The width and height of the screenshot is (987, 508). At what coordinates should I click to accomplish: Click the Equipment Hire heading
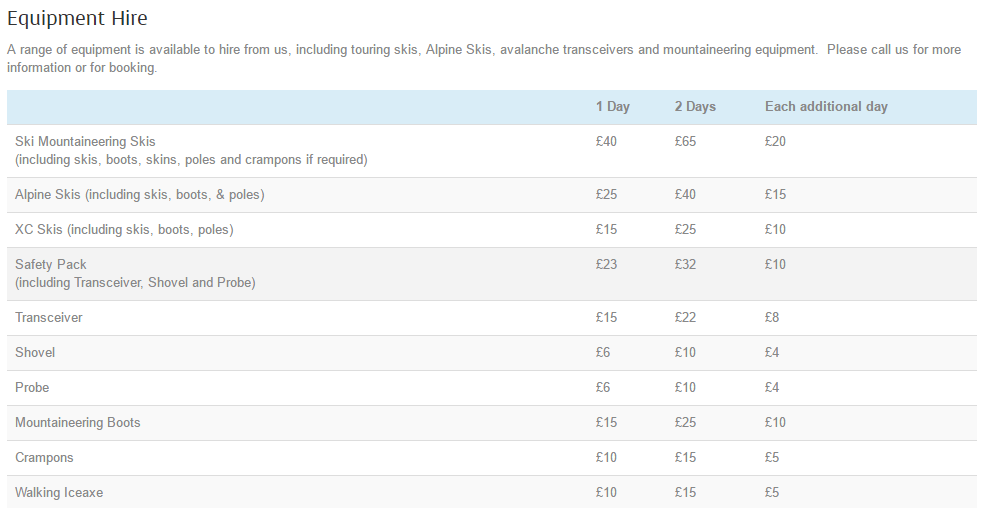click(77, 18)
